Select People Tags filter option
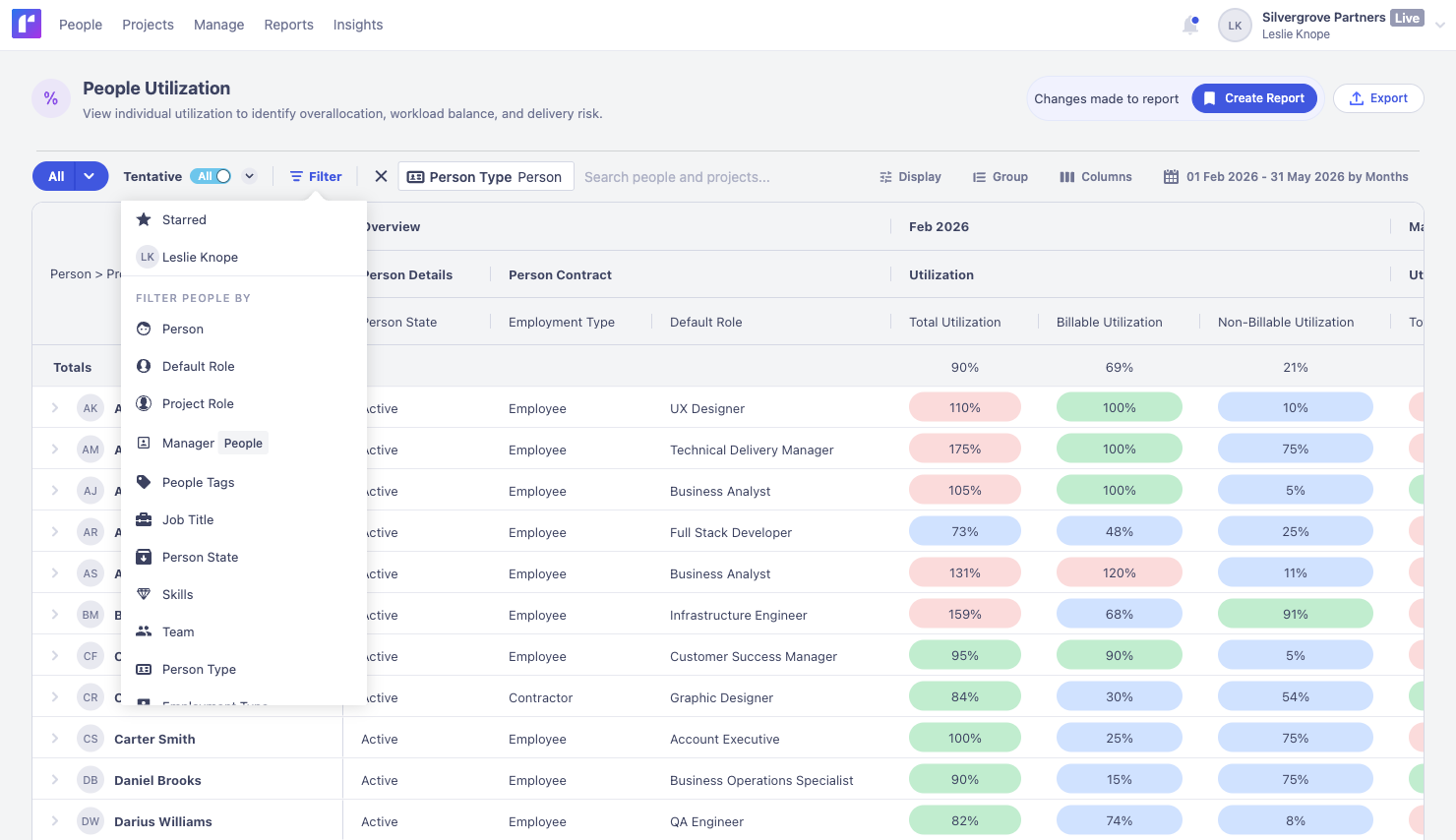 (198, 482)
